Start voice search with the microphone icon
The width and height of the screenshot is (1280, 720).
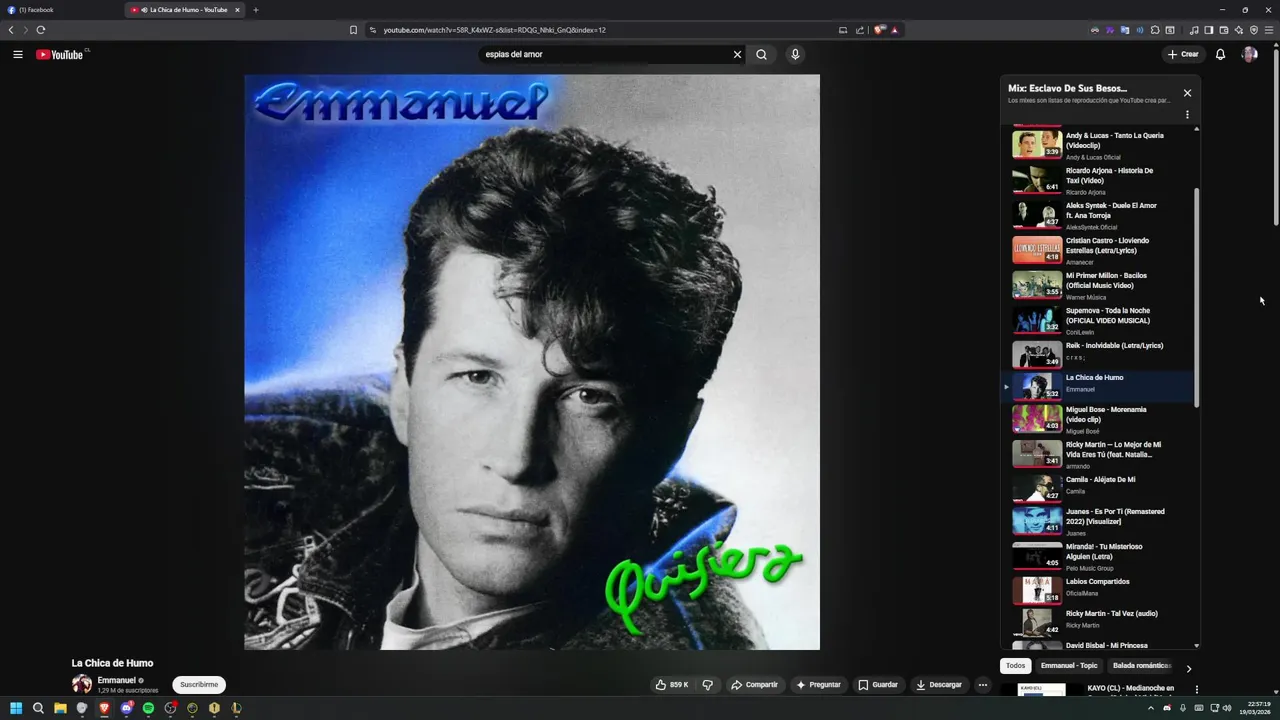pyautogui.click(x=795, y=55)
